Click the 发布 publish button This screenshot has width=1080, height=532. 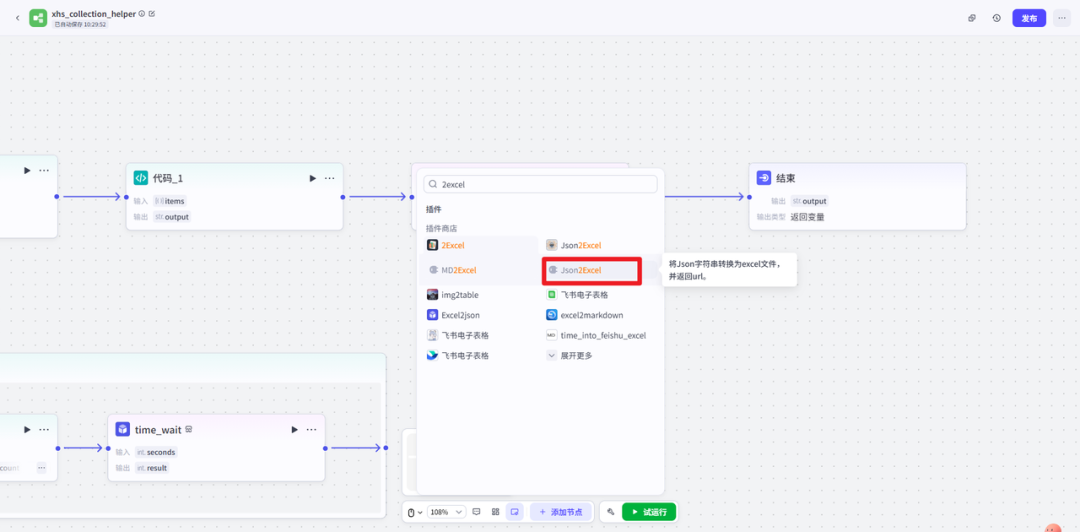[x=1029, y=18]
